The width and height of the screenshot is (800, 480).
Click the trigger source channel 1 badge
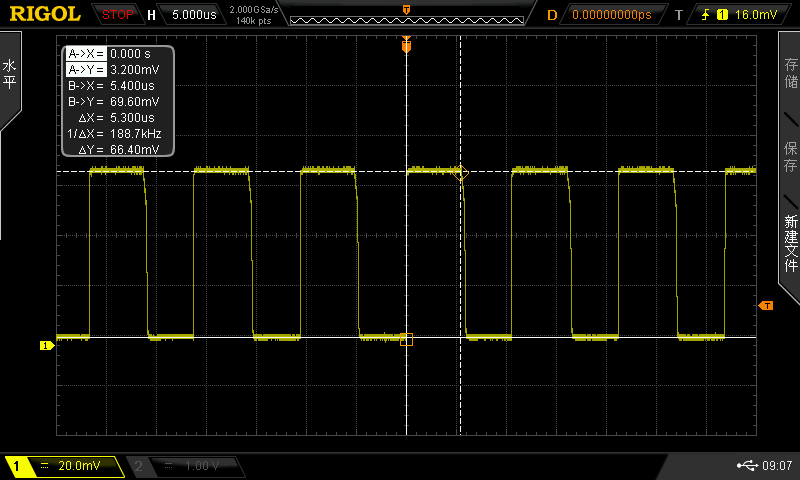pyautogui.click(x=722, y=15)
